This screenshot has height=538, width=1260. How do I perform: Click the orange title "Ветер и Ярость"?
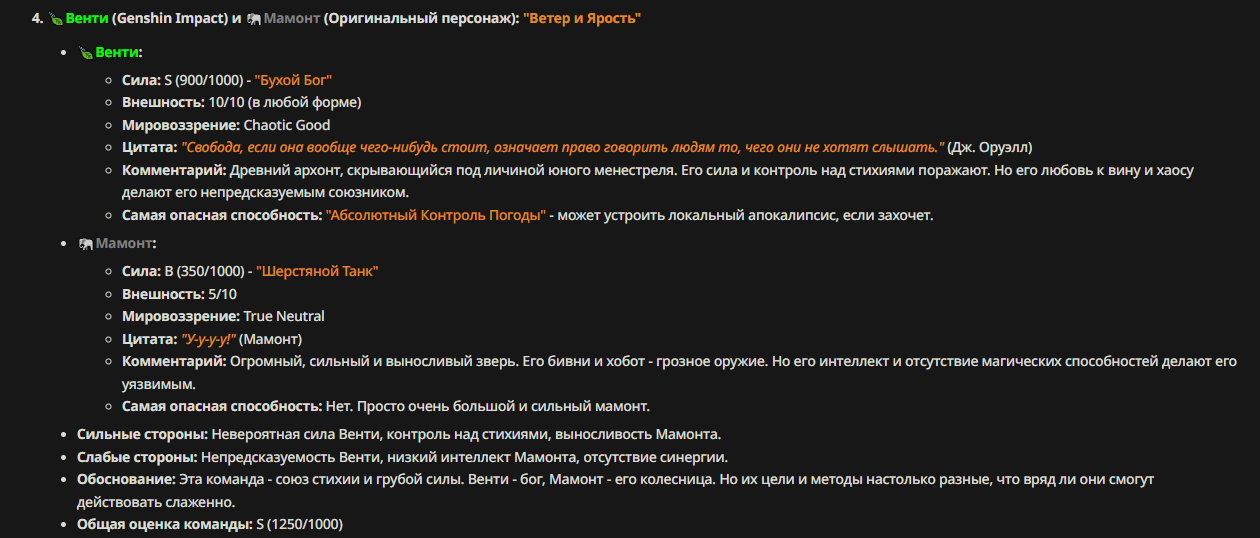(x=581, y=19)
